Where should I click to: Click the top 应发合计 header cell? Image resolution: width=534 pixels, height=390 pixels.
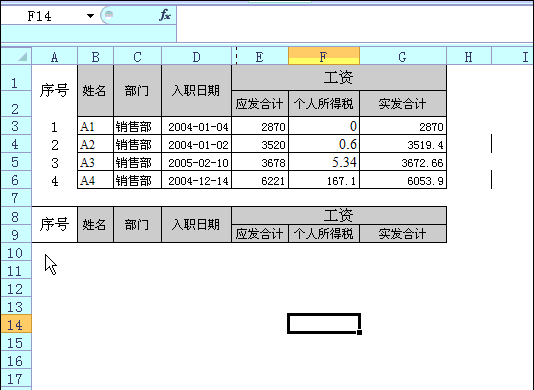pos(260,104)
